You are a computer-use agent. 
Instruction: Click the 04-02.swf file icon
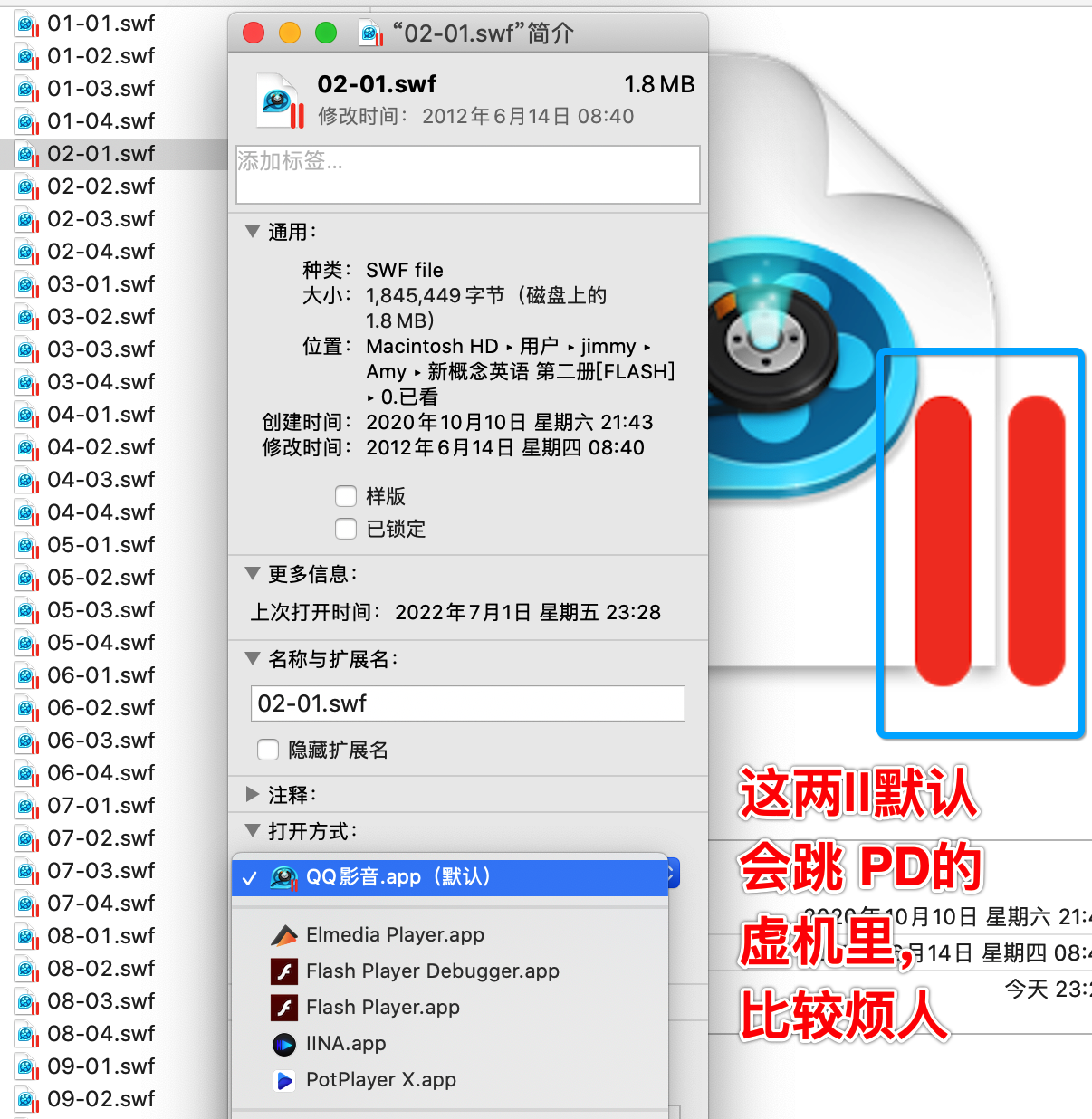point(28,448)
